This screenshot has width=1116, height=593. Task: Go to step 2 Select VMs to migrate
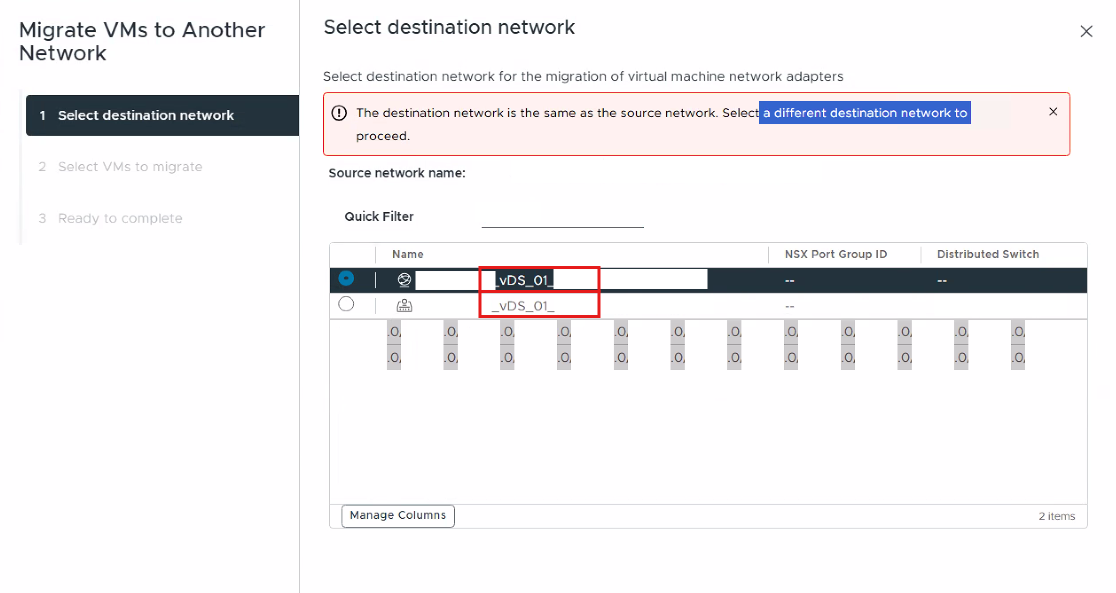click(x=130, y=167)
